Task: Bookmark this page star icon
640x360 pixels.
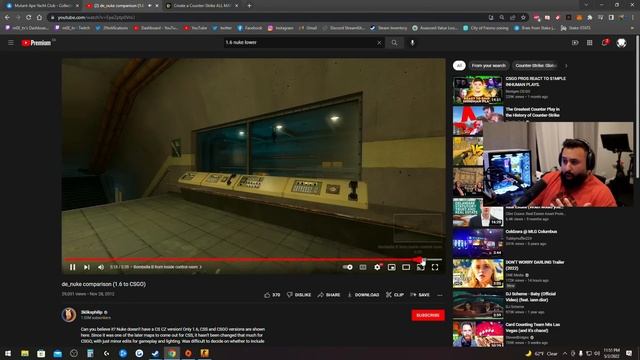Action: (x=523, y=17)
